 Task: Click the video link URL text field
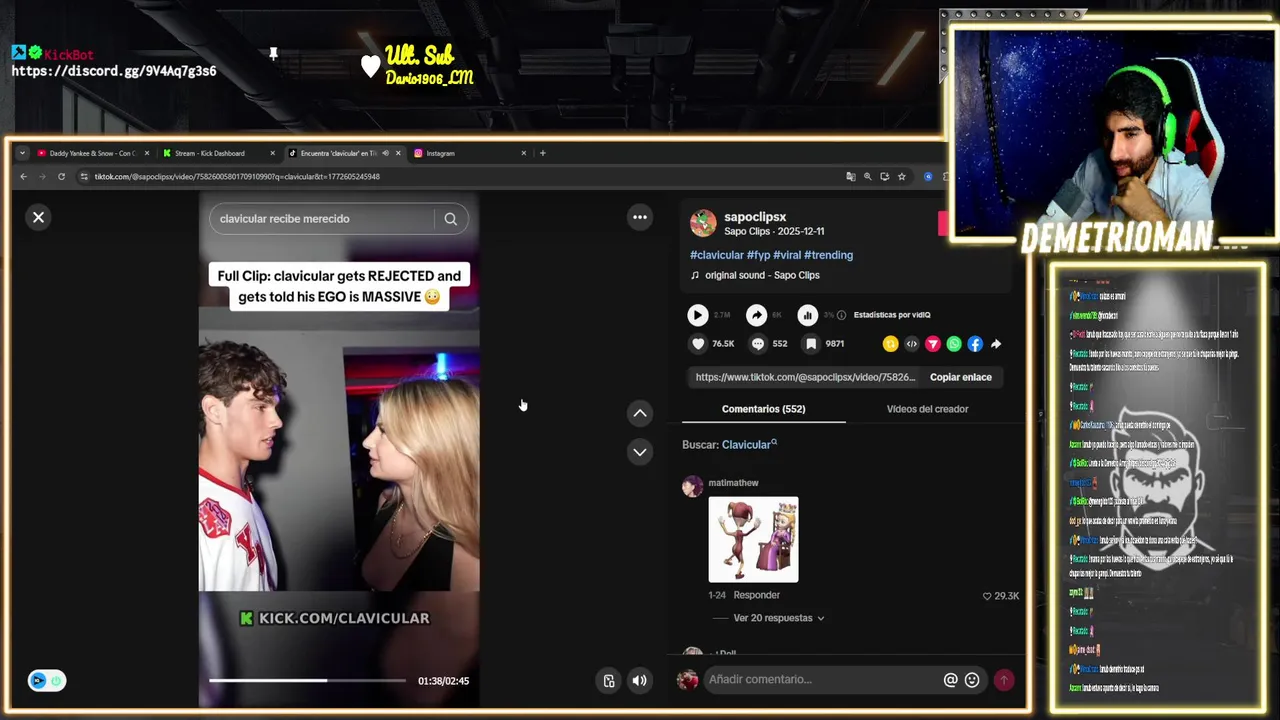pyautogui.click(x=805, y=377)
